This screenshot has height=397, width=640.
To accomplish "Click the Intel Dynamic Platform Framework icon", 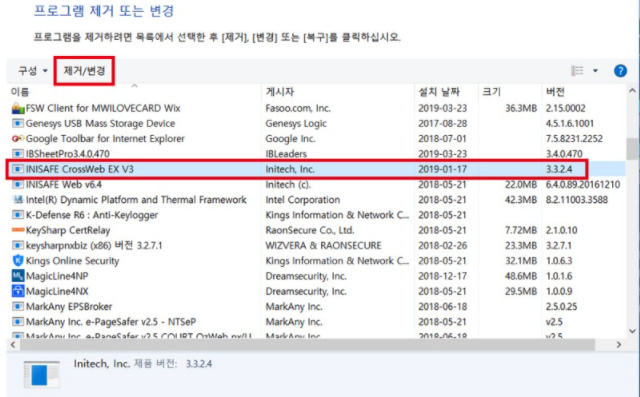I will (x=18, y=200).
